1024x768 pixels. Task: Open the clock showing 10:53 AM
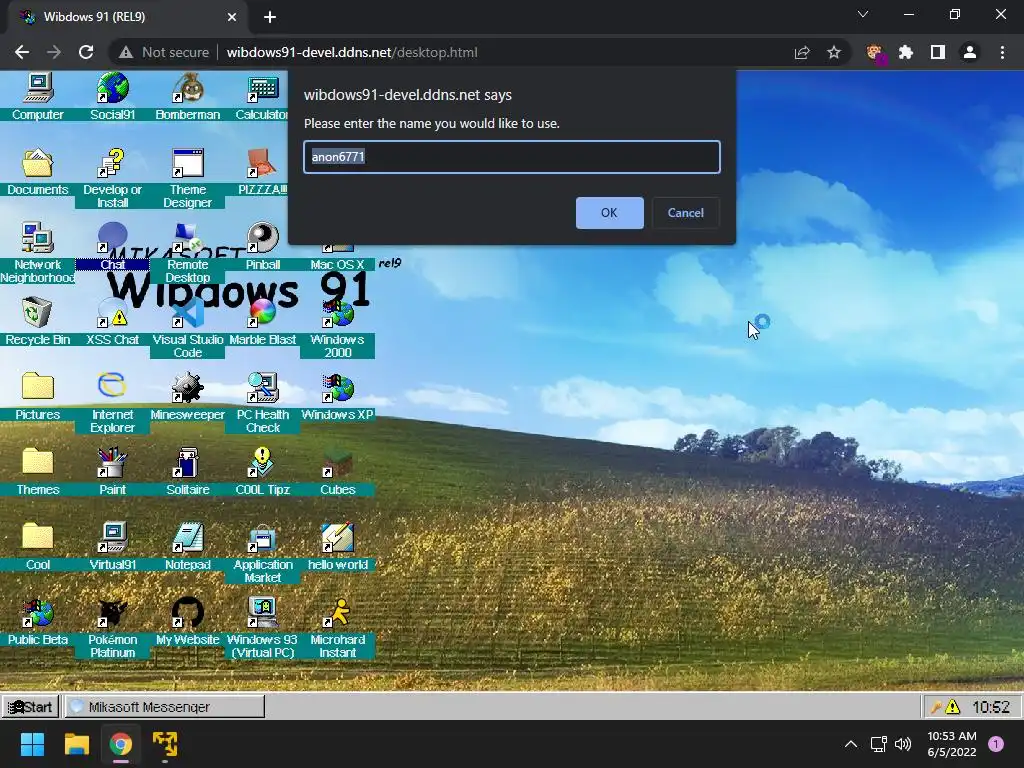pyautogui.click(x=952, y=744)
